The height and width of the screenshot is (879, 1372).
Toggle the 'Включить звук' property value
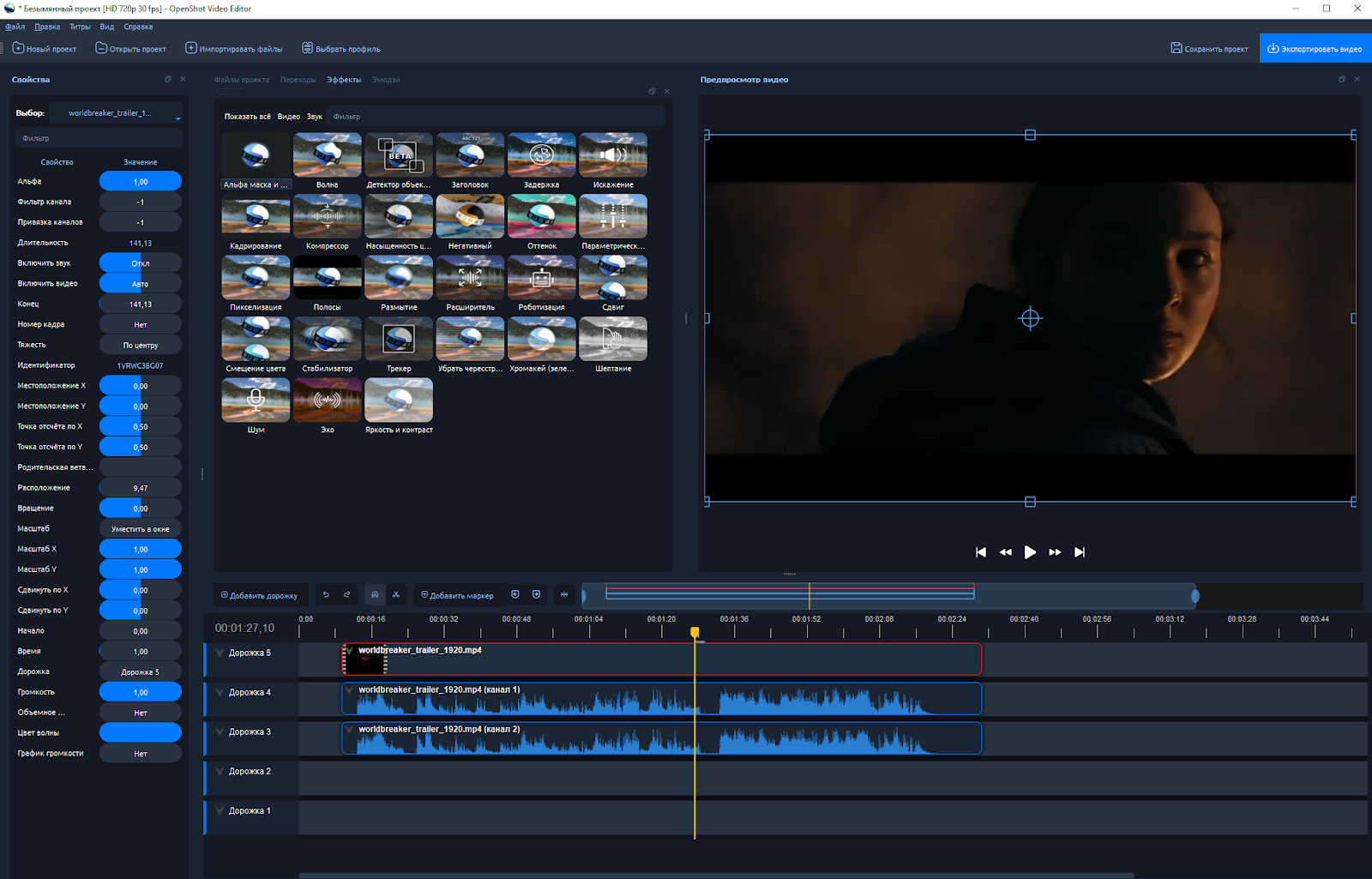141,263
